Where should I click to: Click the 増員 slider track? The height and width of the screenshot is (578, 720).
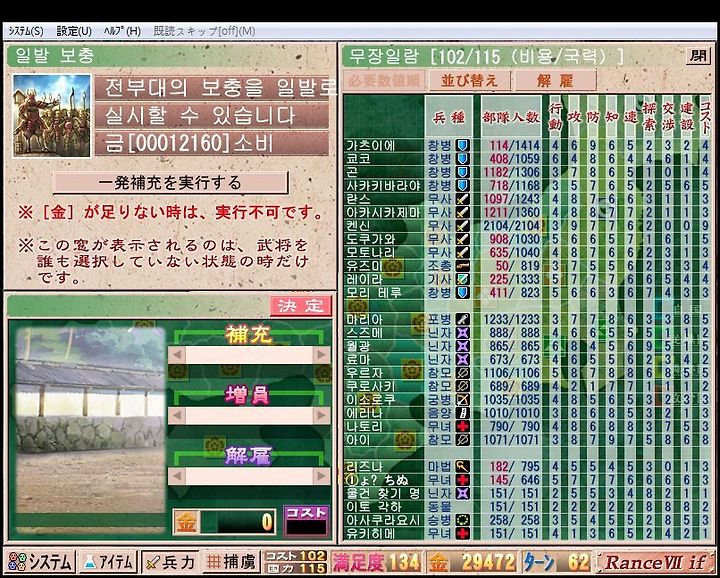click(249, 415)
